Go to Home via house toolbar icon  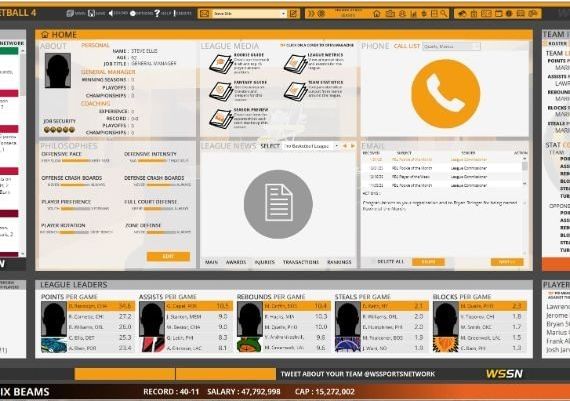pos(377,14)
